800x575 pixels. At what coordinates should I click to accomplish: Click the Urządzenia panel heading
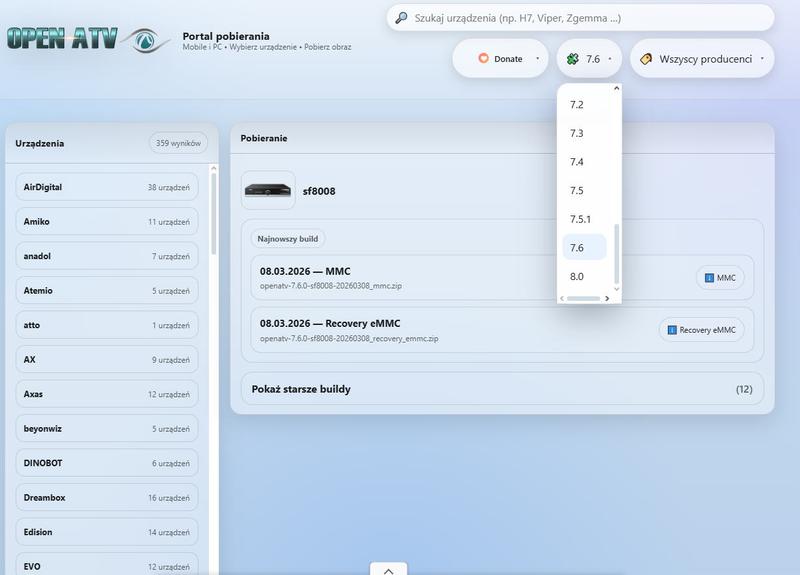tap(40, 143)
